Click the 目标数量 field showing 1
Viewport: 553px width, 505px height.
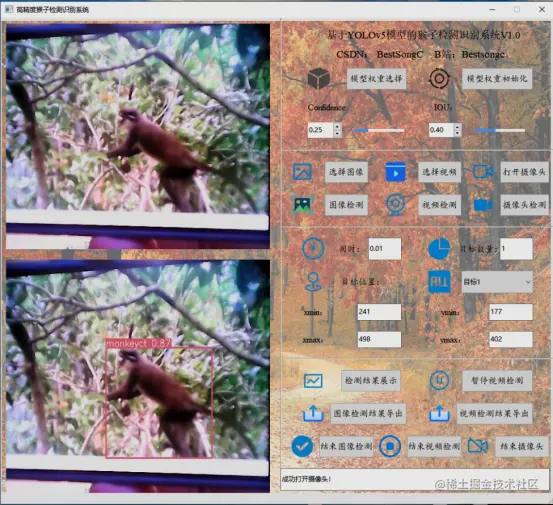pyautogui.click(x=516, y=249)
